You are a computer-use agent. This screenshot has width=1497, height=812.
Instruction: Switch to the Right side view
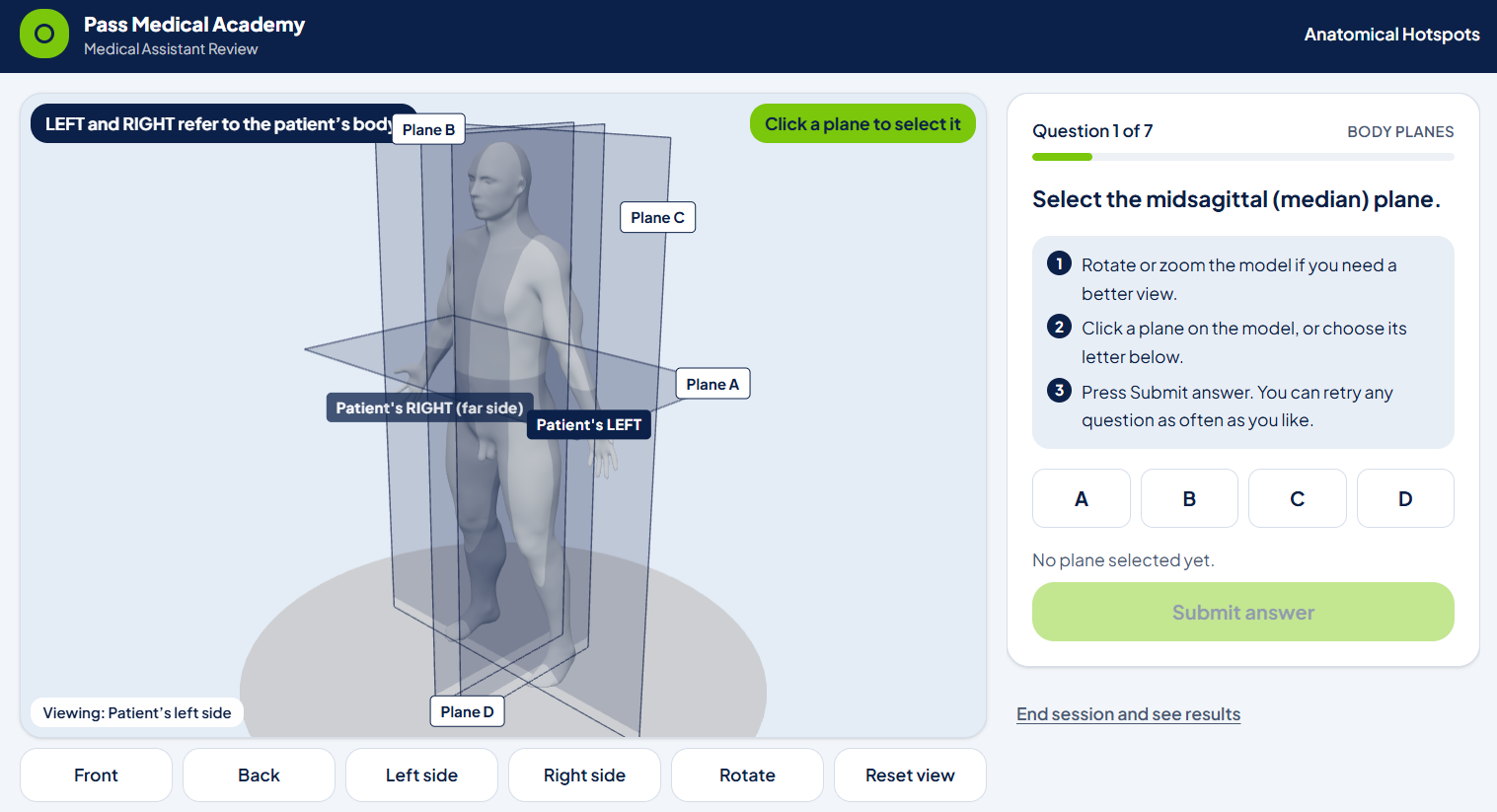coord(584,775)
